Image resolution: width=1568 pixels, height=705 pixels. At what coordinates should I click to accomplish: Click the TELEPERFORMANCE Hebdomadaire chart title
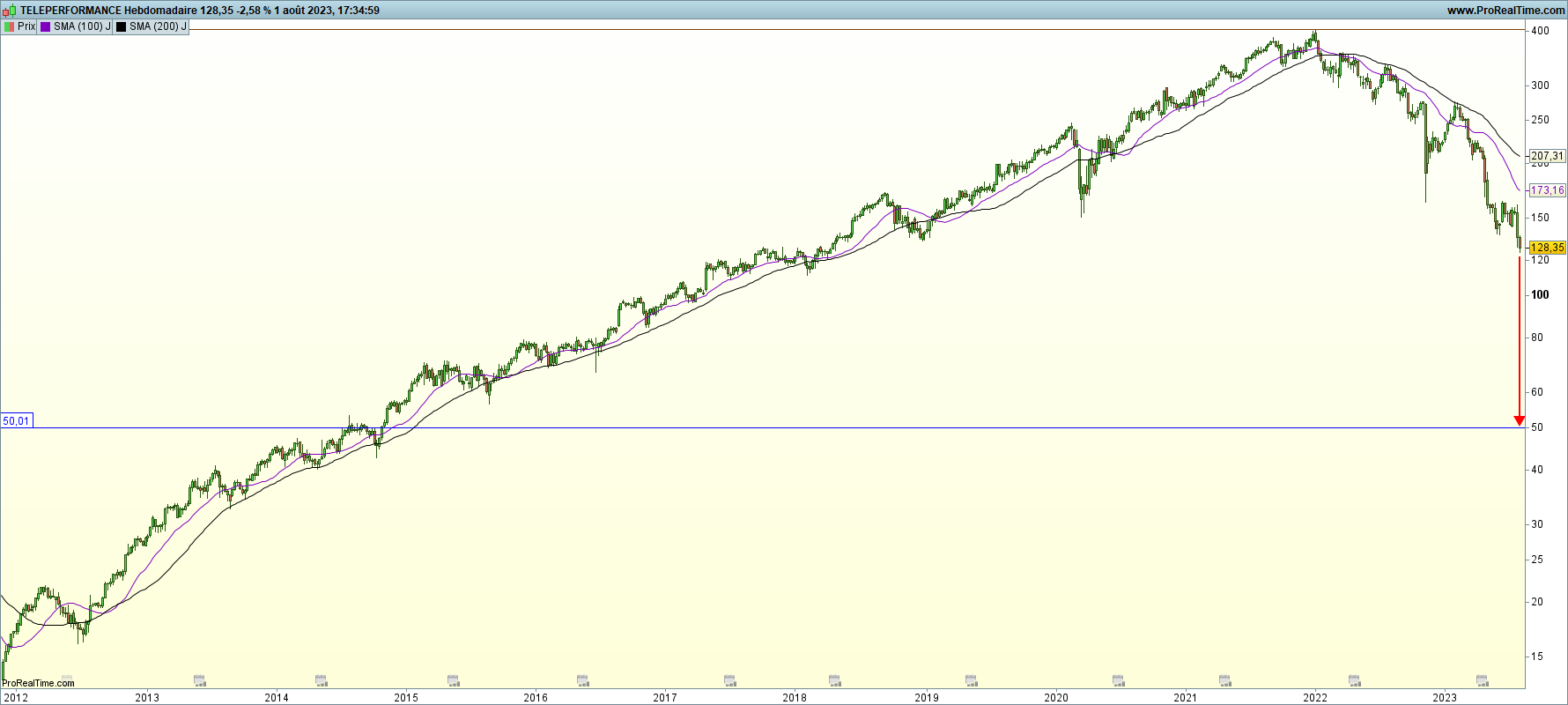point(108,11)
